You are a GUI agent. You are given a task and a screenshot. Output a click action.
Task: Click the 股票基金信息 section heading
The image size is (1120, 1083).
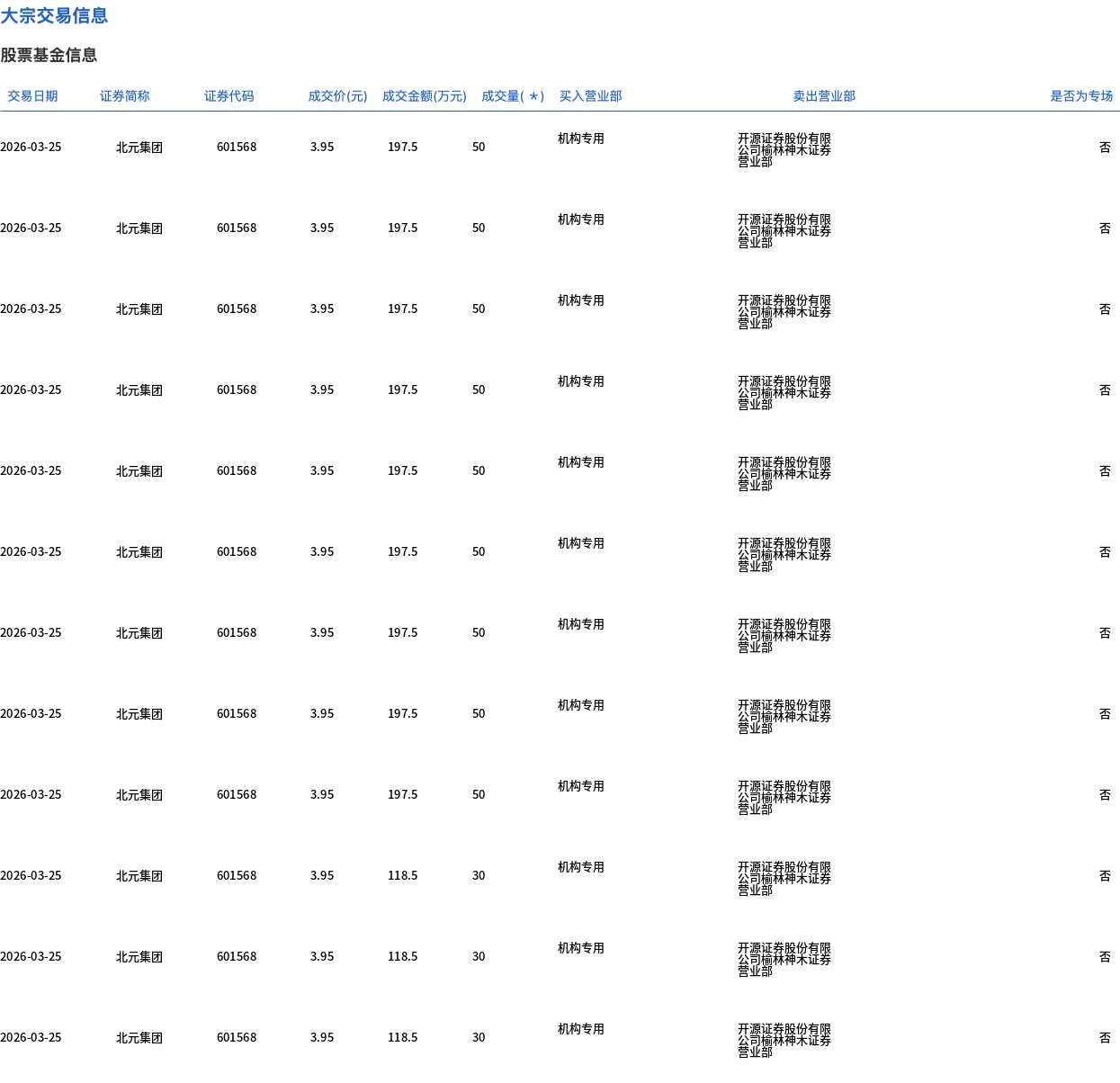49,55
